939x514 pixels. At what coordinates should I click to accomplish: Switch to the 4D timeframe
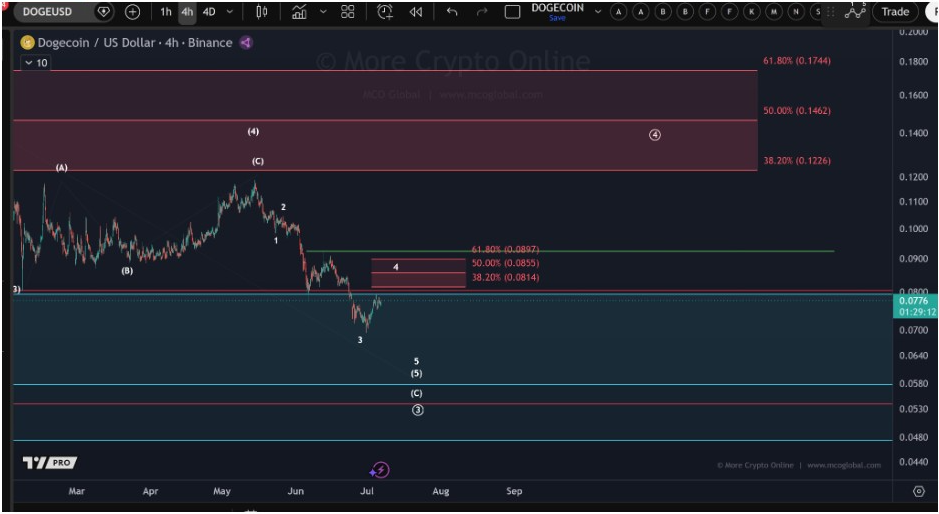(209, 11)
